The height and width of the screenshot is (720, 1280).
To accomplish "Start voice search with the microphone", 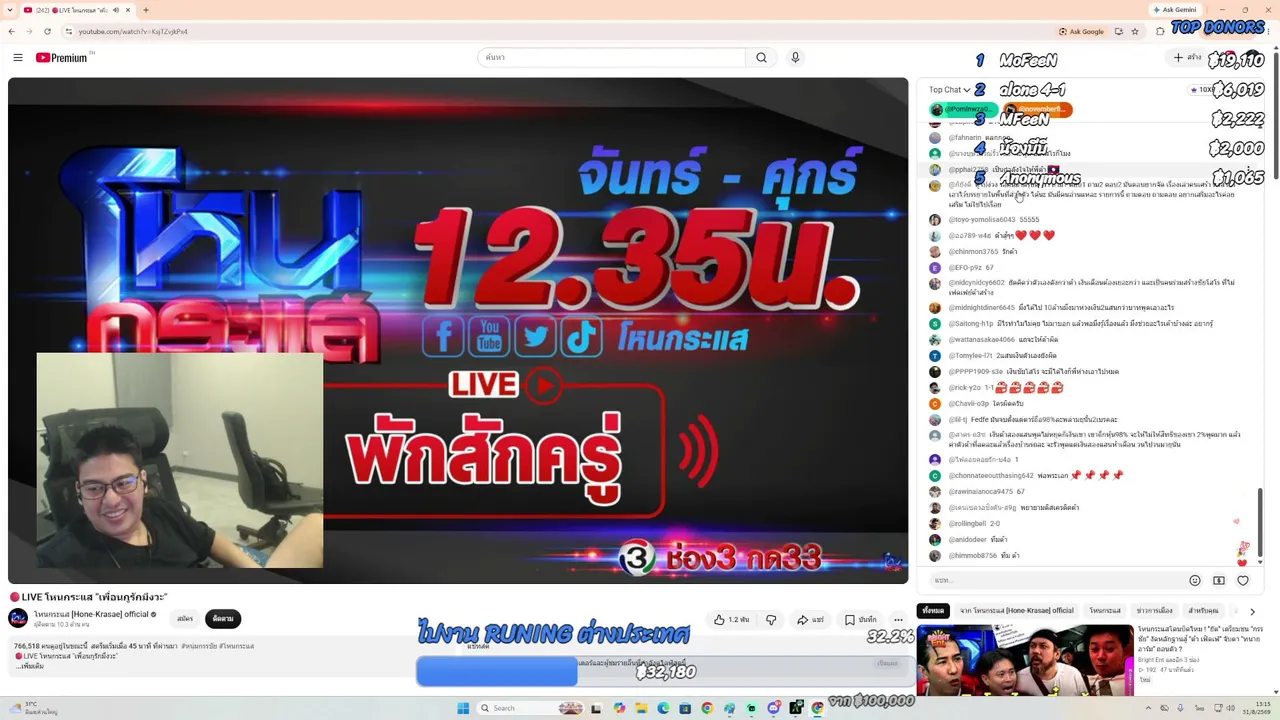I will pos(795,58).
